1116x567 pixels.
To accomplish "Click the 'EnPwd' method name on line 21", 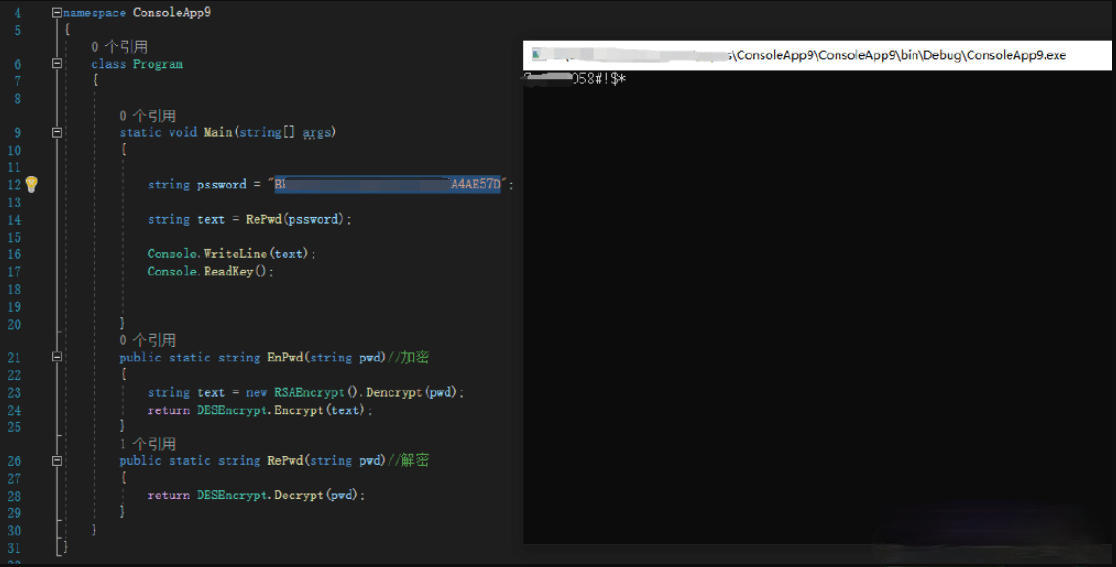I will coord(285,357).
